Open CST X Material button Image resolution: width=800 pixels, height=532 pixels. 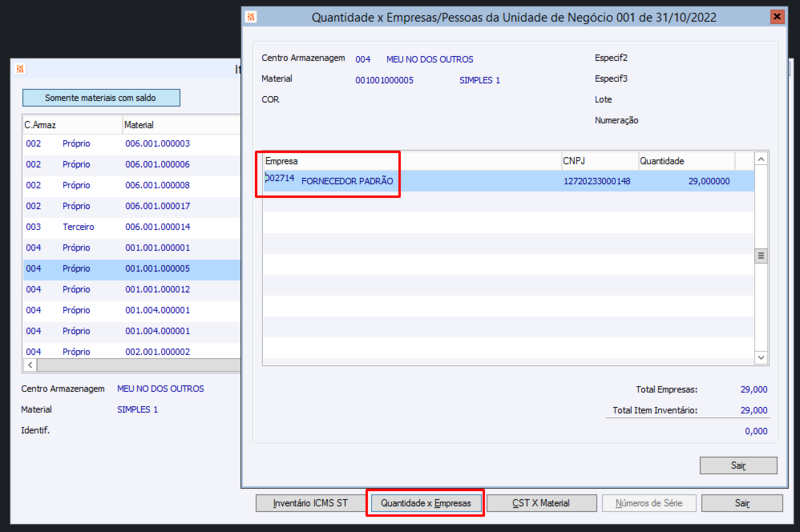pos(541,503)
